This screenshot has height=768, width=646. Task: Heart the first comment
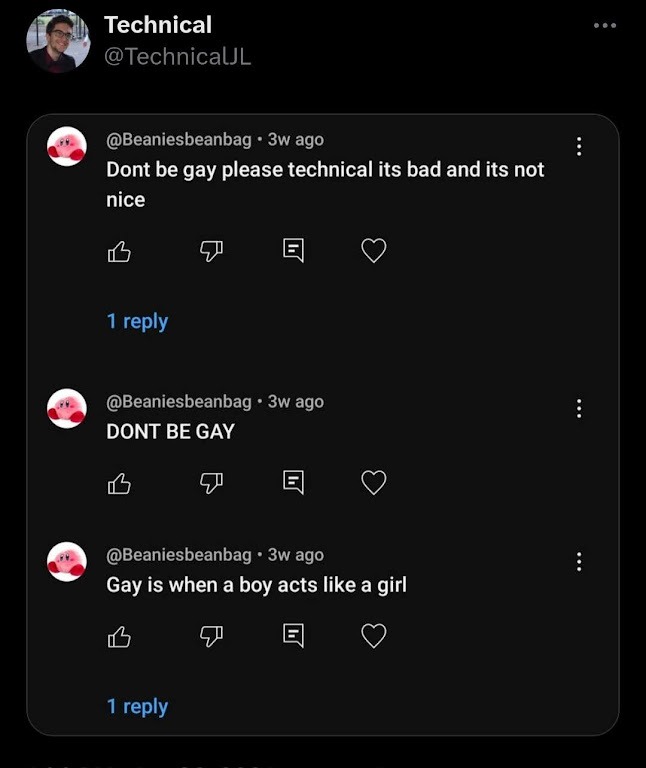373,251
